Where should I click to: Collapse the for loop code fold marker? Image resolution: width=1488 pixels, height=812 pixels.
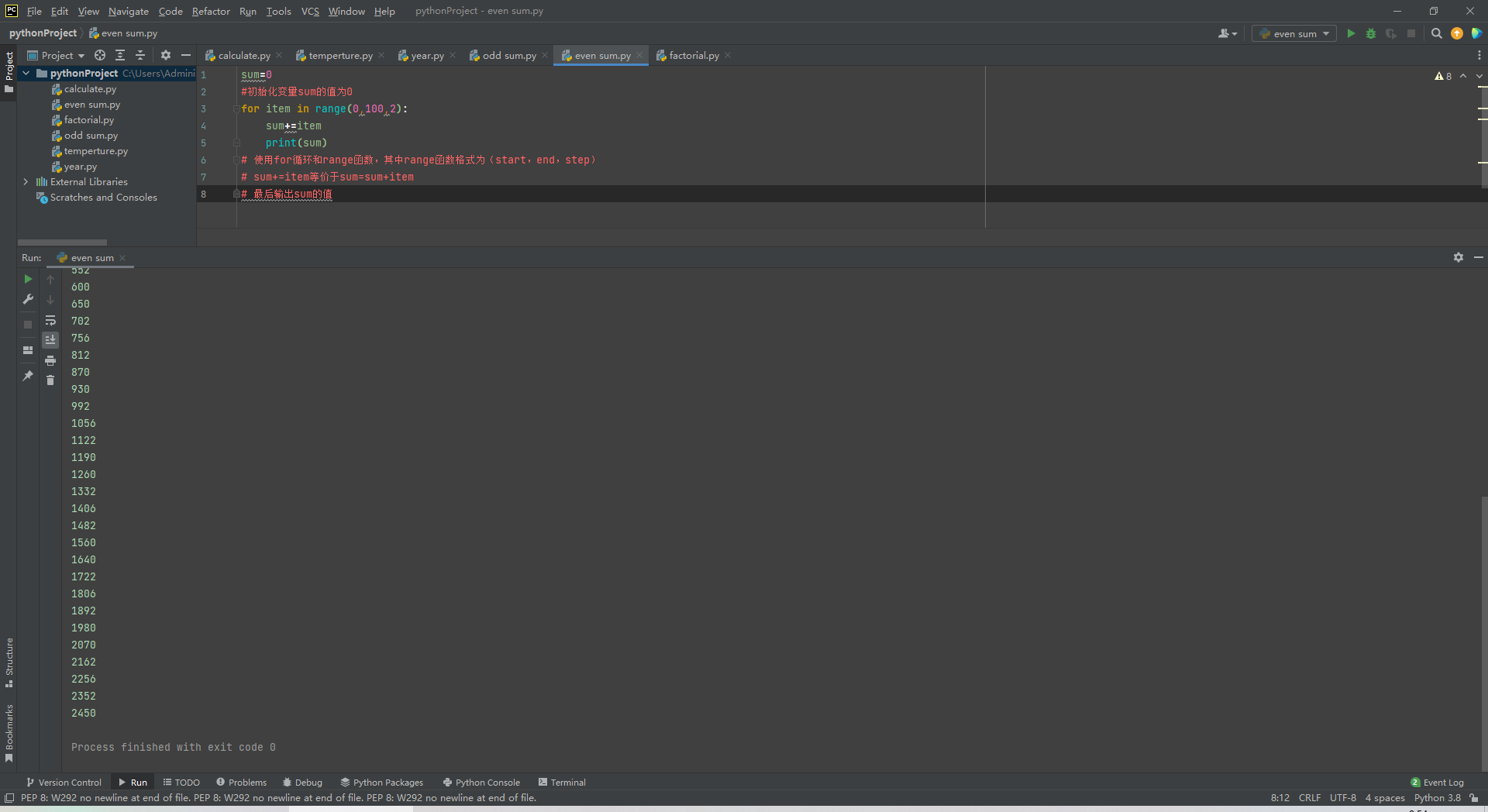tap(236, 109)
